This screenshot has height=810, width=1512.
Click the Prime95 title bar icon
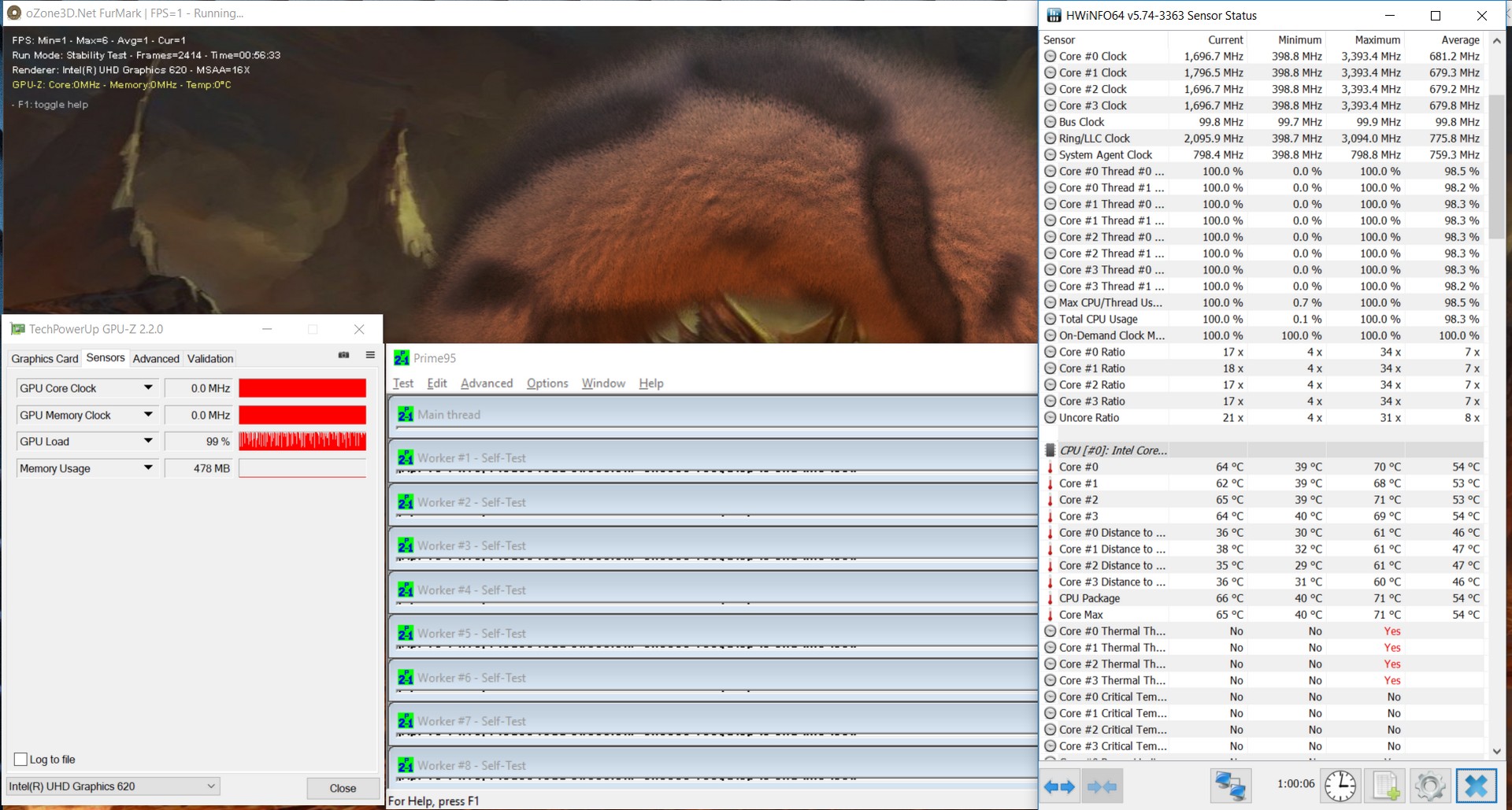pos(402,358)
